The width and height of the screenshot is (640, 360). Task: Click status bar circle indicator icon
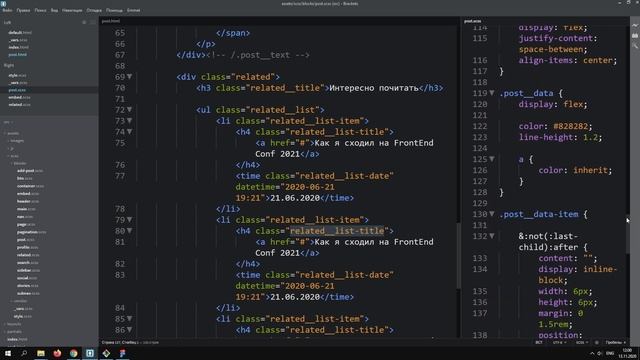click(x=597, y=342)
